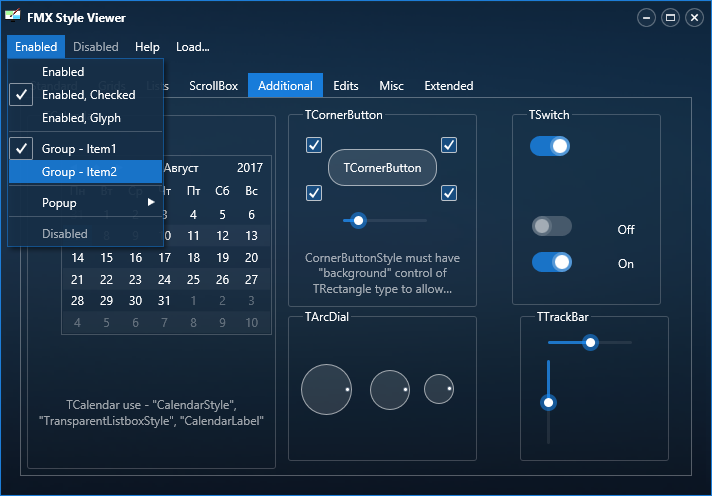Click the Вс weekday header in calendar
712x496 pixels.
point(252,191)
